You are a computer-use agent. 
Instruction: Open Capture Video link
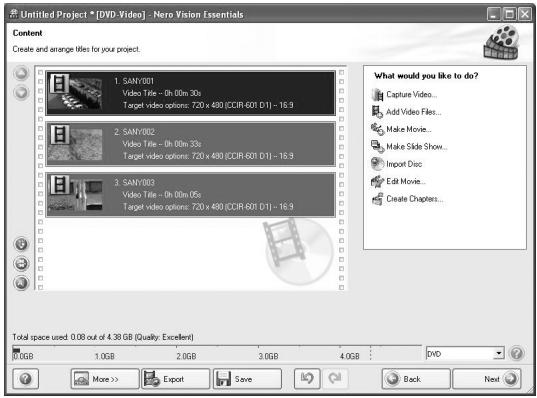click(x=411, y=95)
